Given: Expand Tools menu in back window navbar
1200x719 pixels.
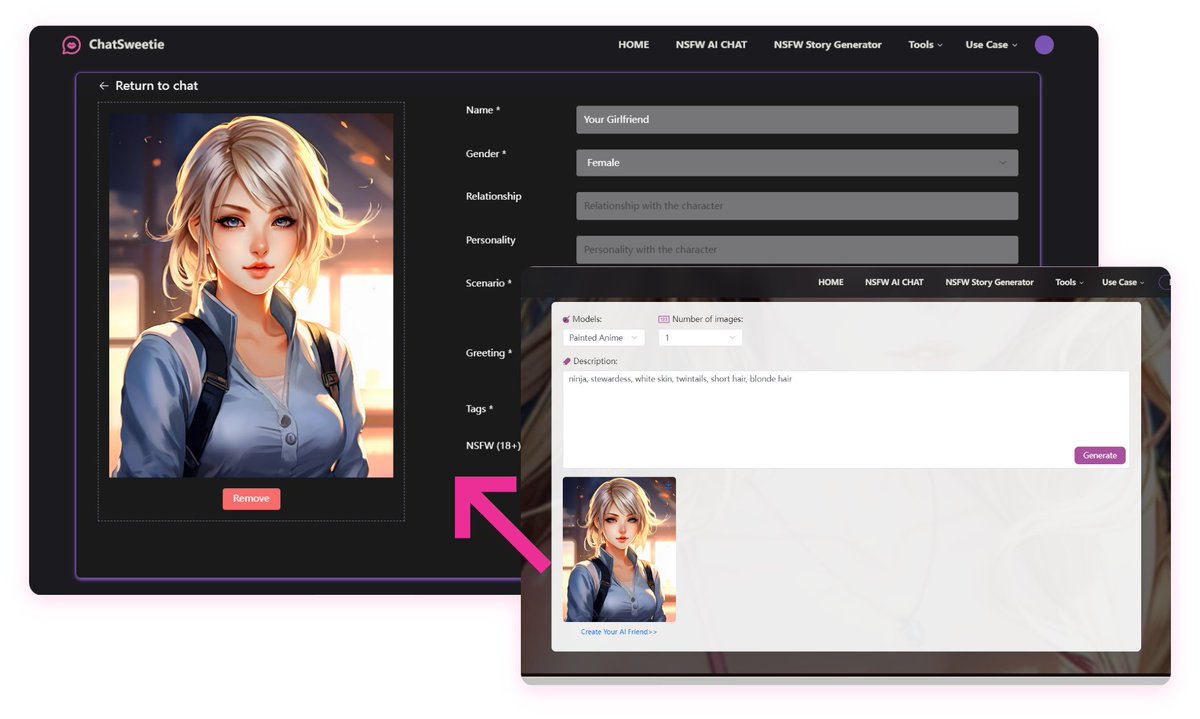Looking at the screenshot, I should (925, 45).
